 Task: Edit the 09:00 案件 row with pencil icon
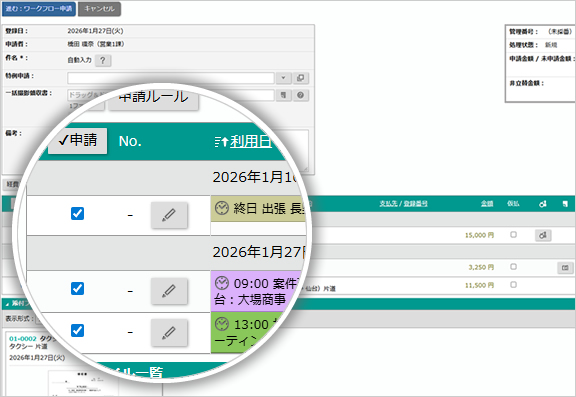pyautogui.click(x=169, y=291)
